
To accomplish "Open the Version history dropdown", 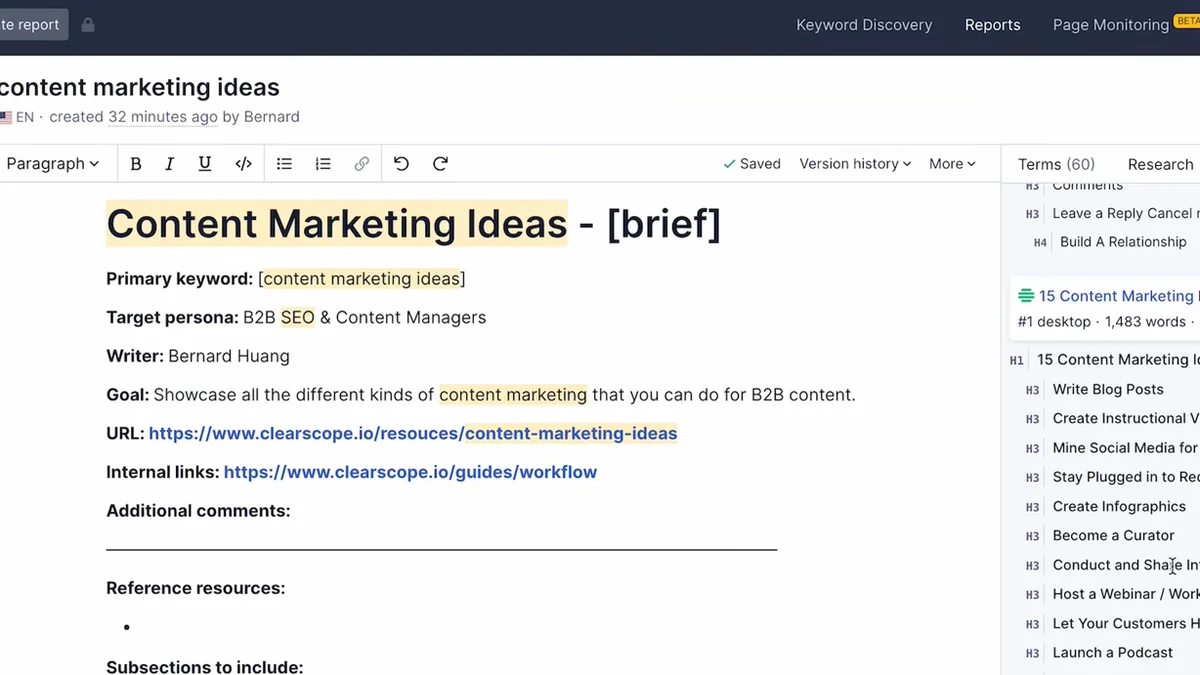I will [855, 164].
